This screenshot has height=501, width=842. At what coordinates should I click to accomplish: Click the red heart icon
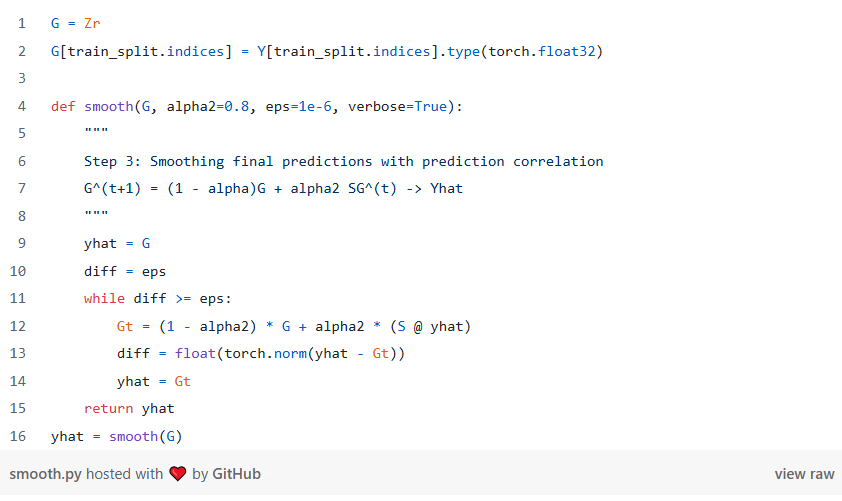178,474
